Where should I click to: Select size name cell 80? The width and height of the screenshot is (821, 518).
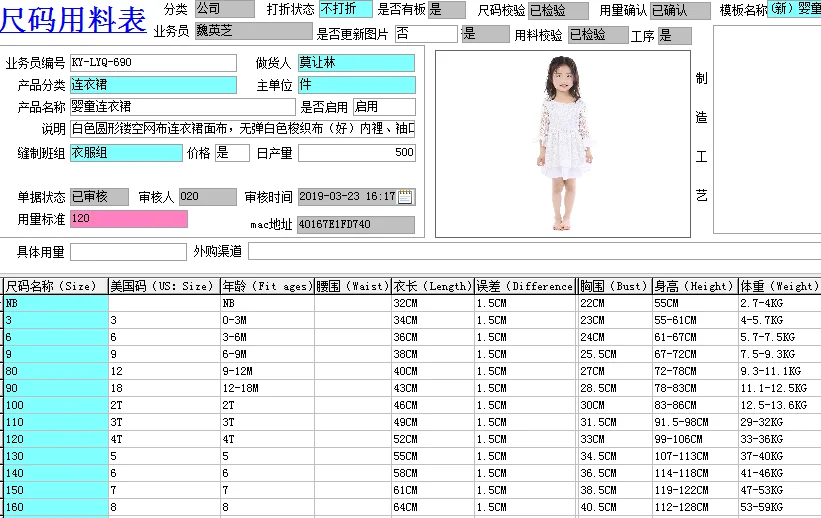56,371
